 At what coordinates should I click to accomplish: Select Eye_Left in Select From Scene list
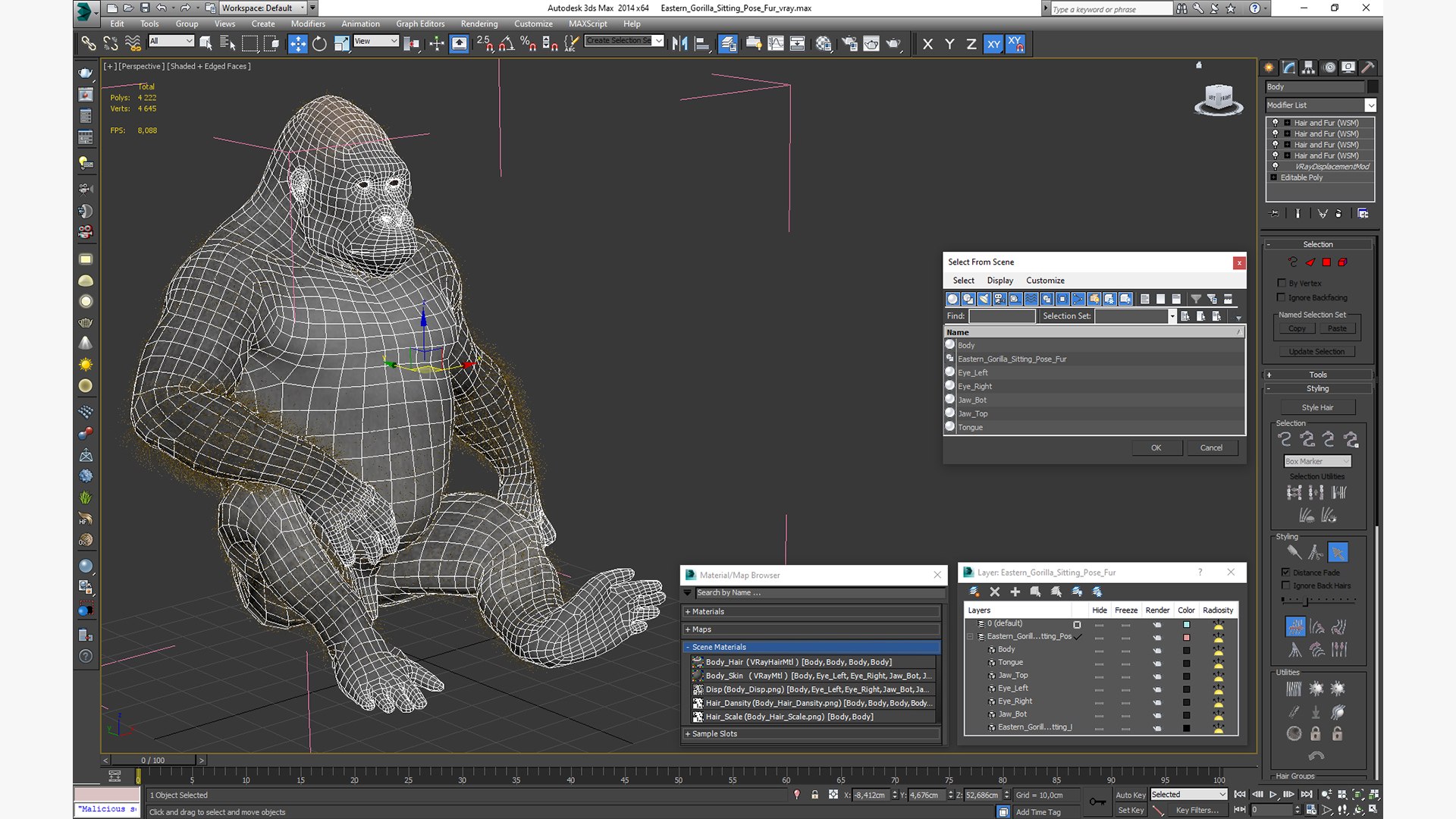coord(1094,372)
